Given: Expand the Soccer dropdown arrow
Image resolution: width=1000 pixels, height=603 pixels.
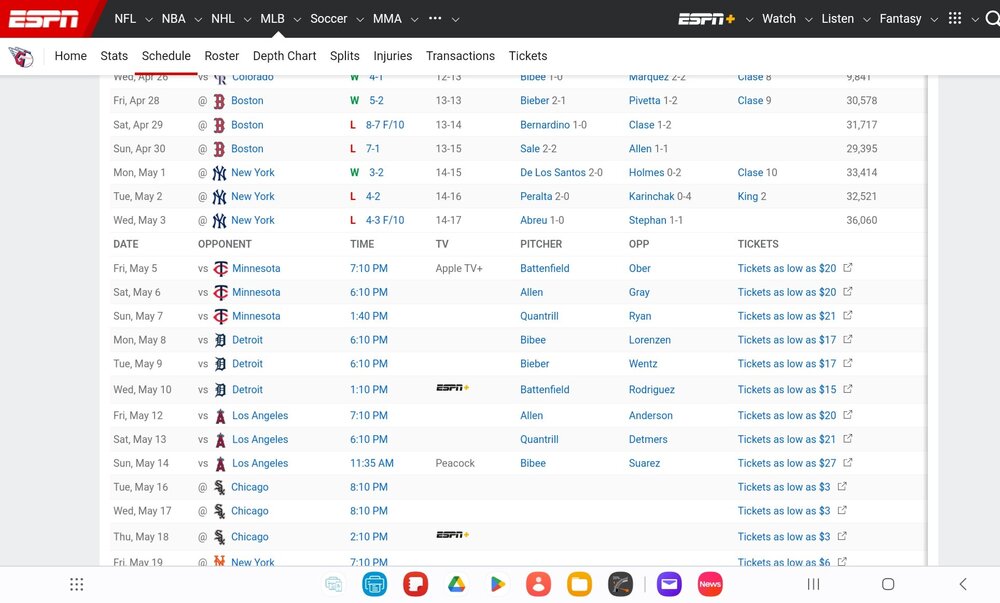Looking at the screenshot, I should click(x=360, y=20).
